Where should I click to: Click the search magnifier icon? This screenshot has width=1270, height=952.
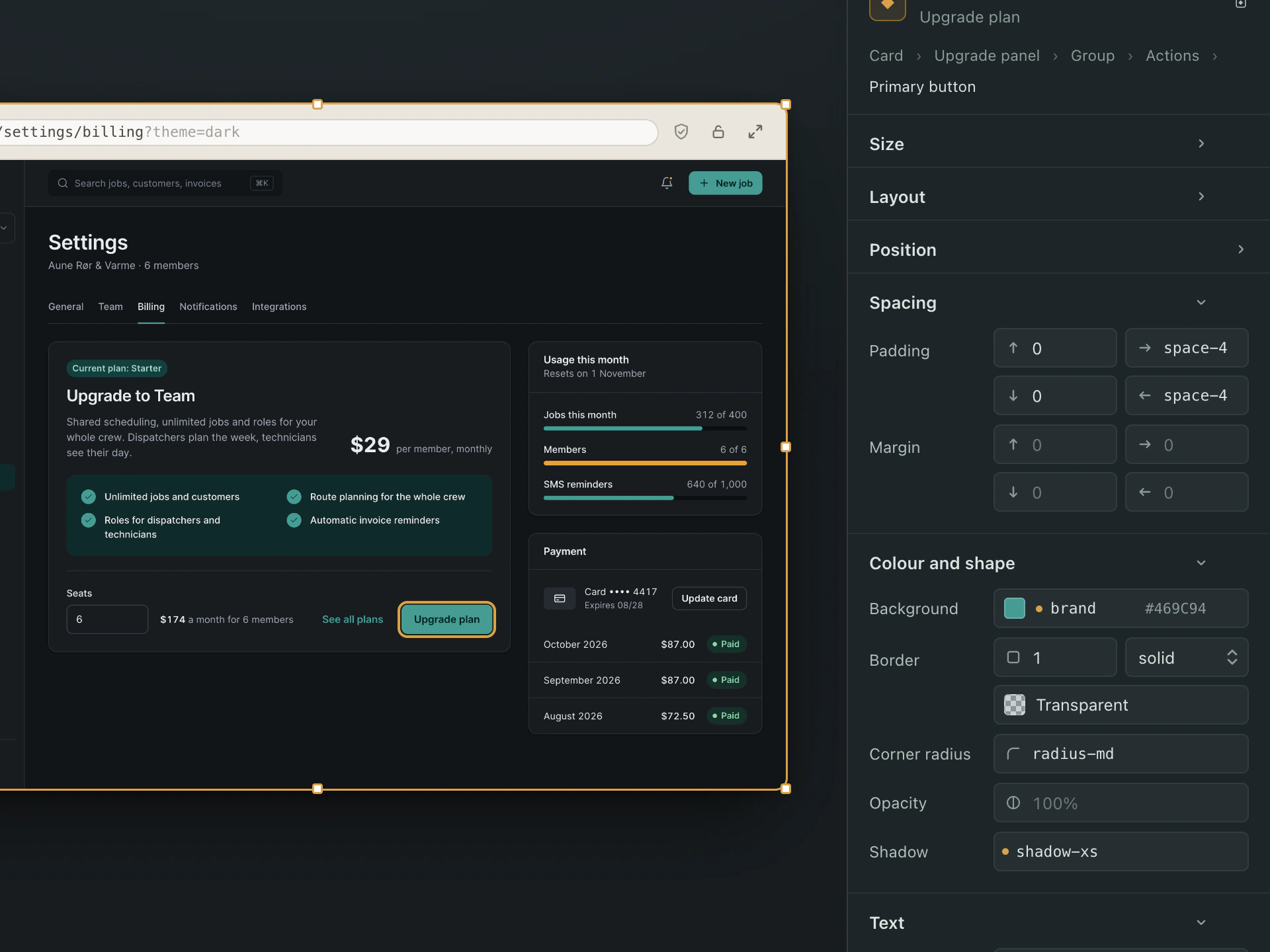pos(63,183)
